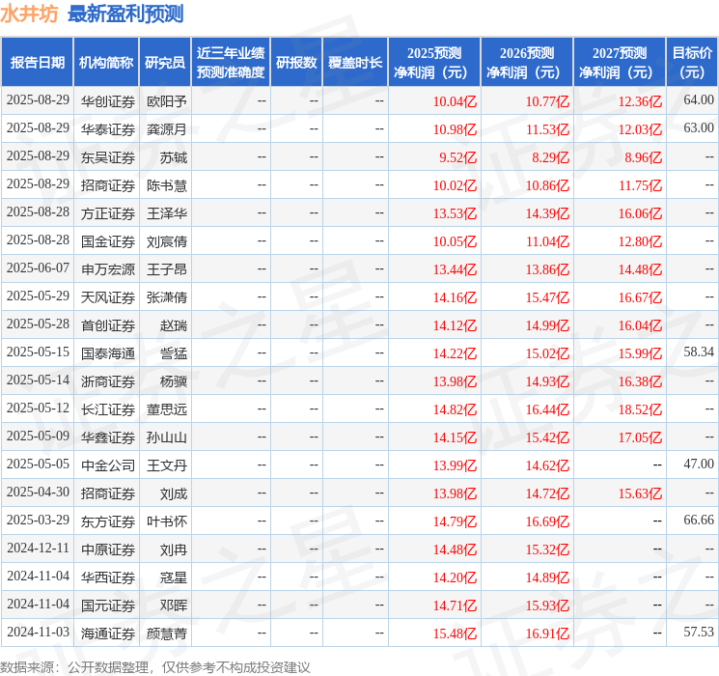Open analyst 王文丹 of 中金公司
The height and width of the screenshot is (676, 719).
(x=166, y=465)
